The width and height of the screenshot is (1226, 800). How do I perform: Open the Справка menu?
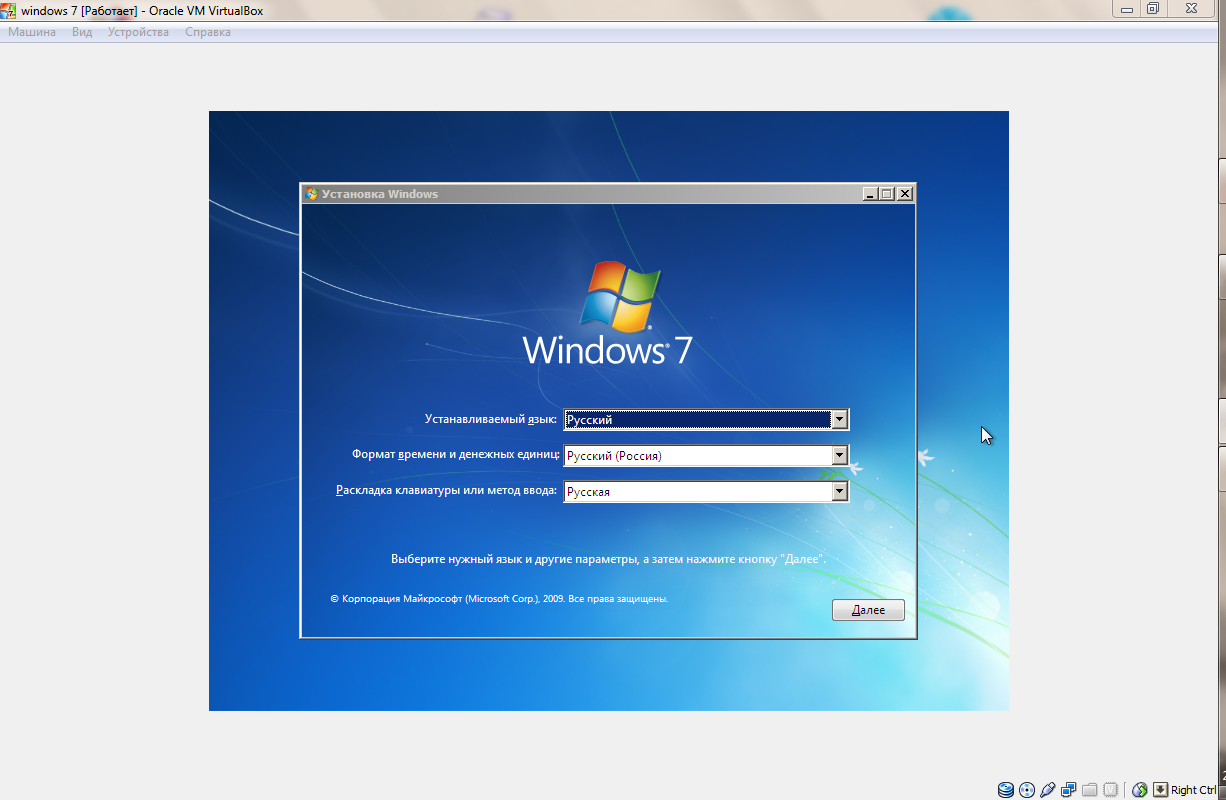click(x=208, y=32)
